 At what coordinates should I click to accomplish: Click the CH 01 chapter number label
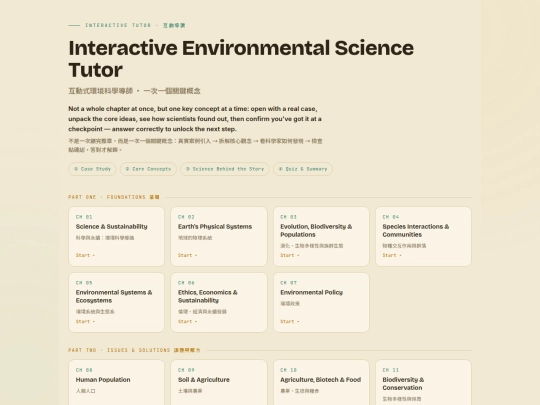(x=84, y=217)
